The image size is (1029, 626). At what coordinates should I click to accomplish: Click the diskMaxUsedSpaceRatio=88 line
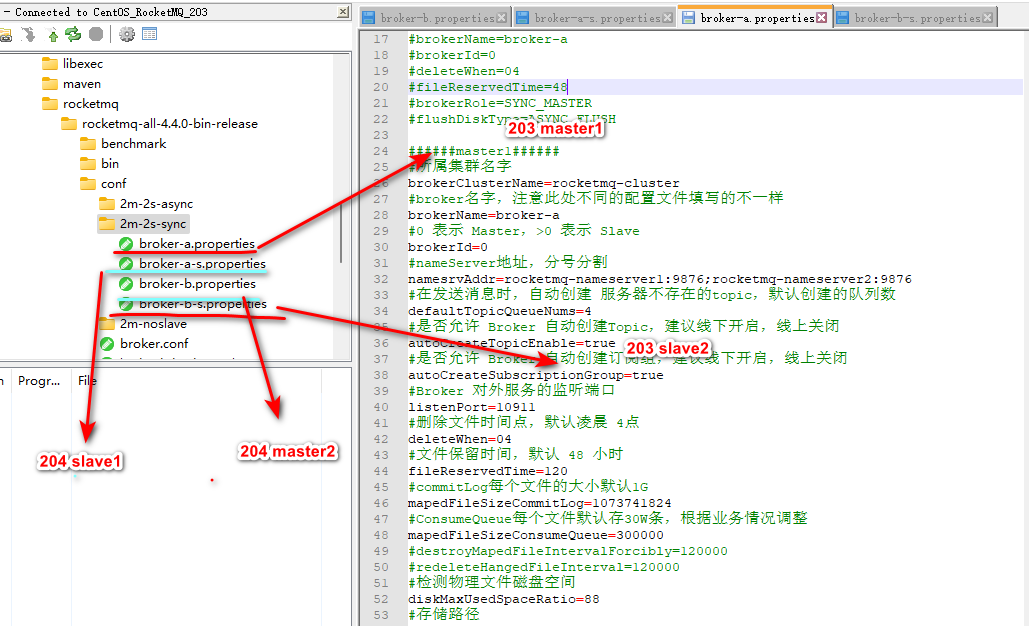tap(503, 599)
